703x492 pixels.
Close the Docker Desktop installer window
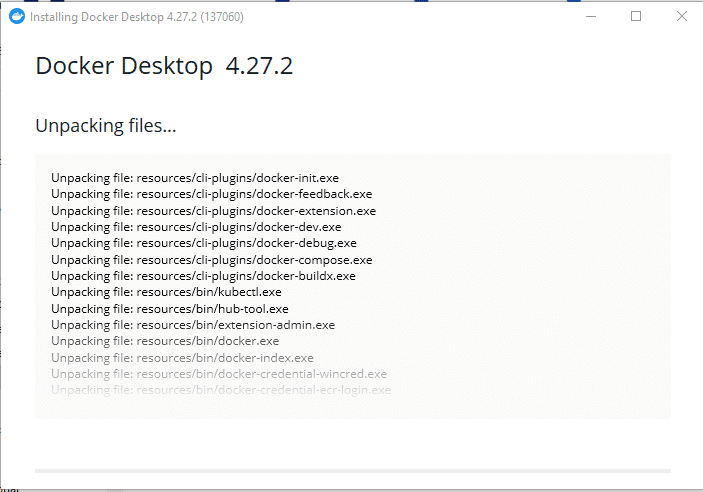click(681, 17)
